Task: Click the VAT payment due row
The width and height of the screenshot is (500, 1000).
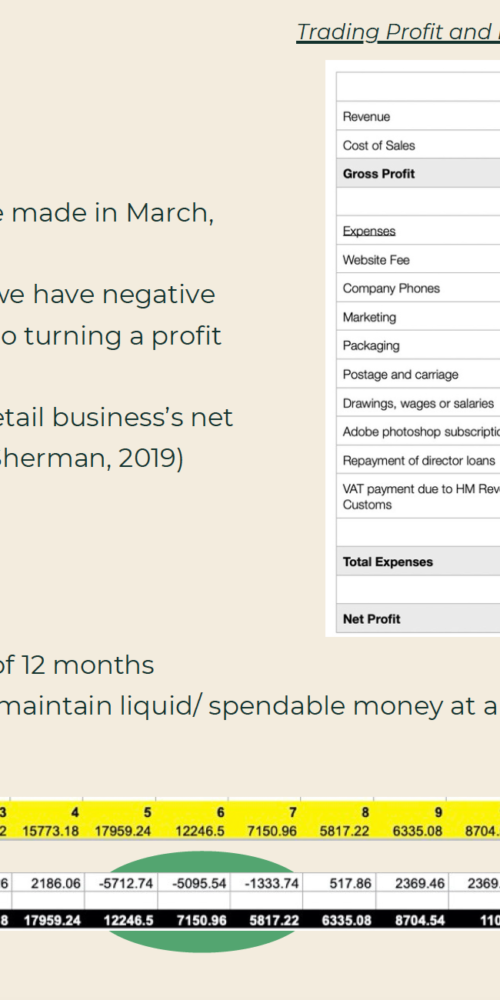Action: (418, 496)
